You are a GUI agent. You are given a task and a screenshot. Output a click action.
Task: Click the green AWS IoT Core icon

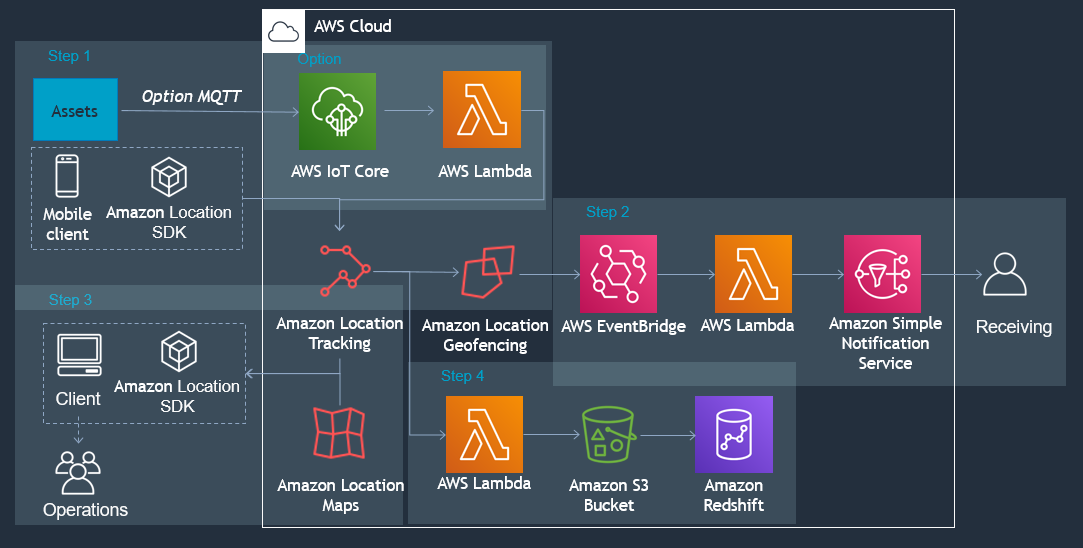click(337, 111)
